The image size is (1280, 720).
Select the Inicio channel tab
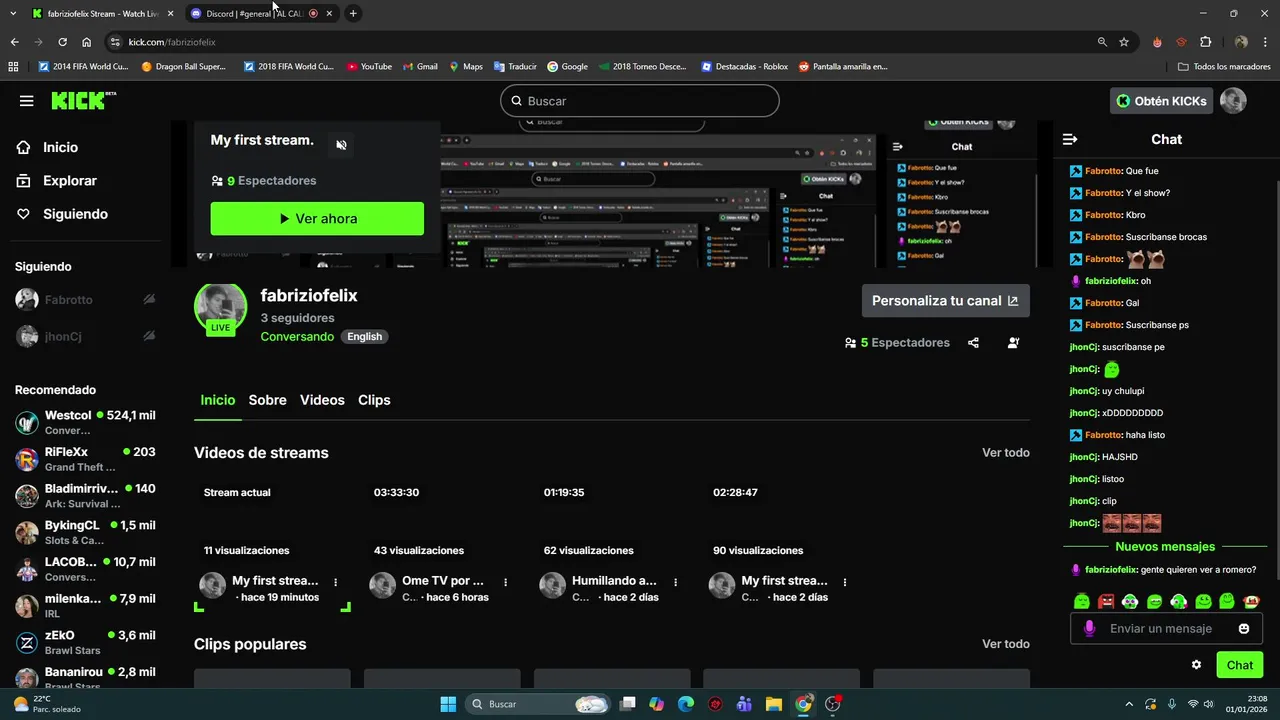218,400
